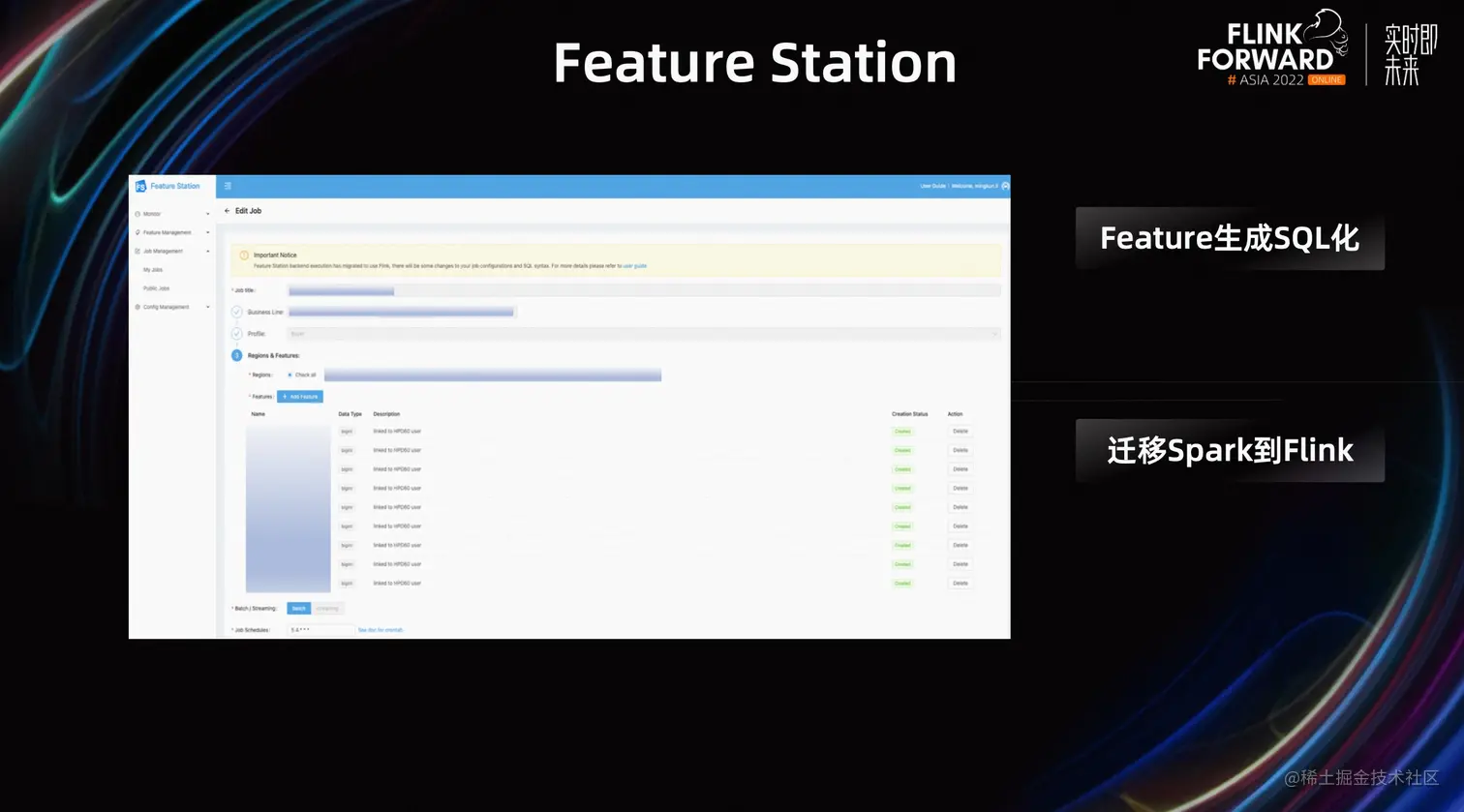Click the Feature Management sidebar icon
The image size is (1464, 812).
click(137, 232)
